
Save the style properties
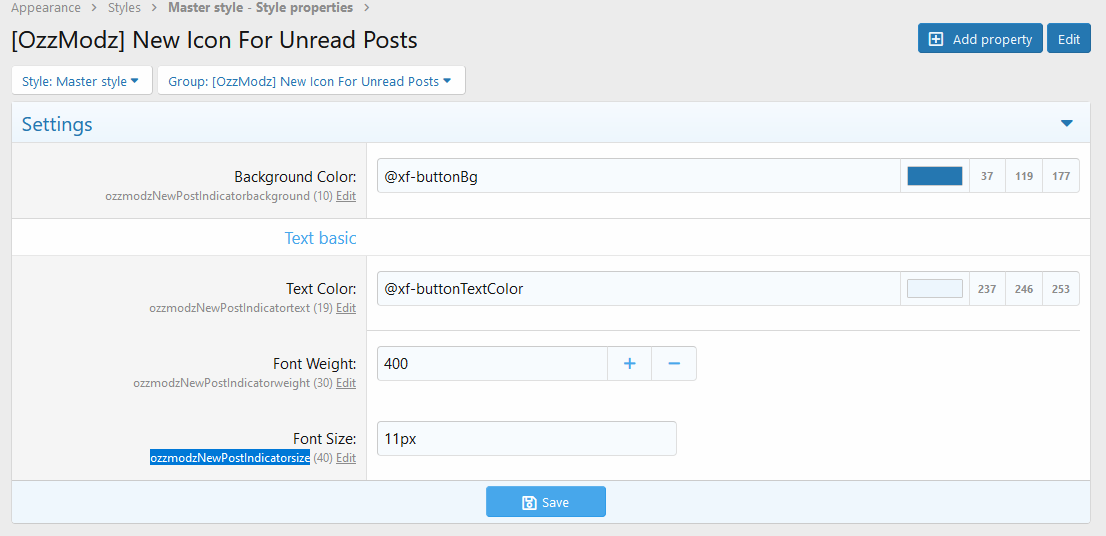[x=546, y=502]
